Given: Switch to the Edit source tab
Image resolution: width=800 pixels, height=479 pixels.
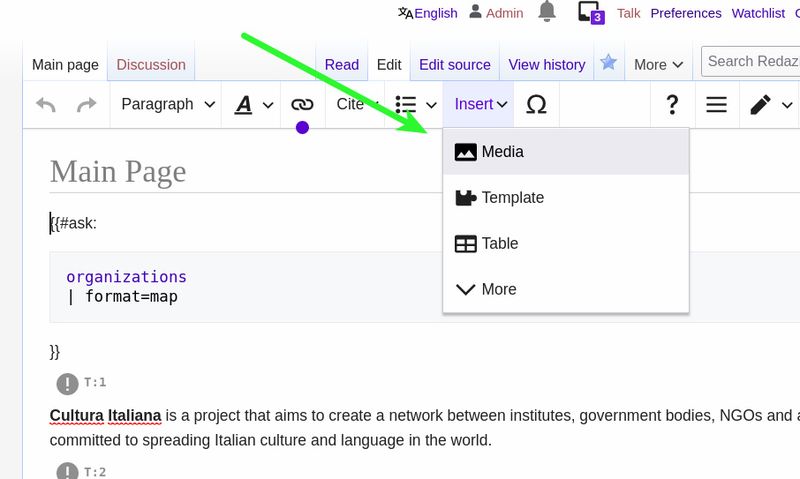Looking at the screenshot, I should [x=454, y=65].
